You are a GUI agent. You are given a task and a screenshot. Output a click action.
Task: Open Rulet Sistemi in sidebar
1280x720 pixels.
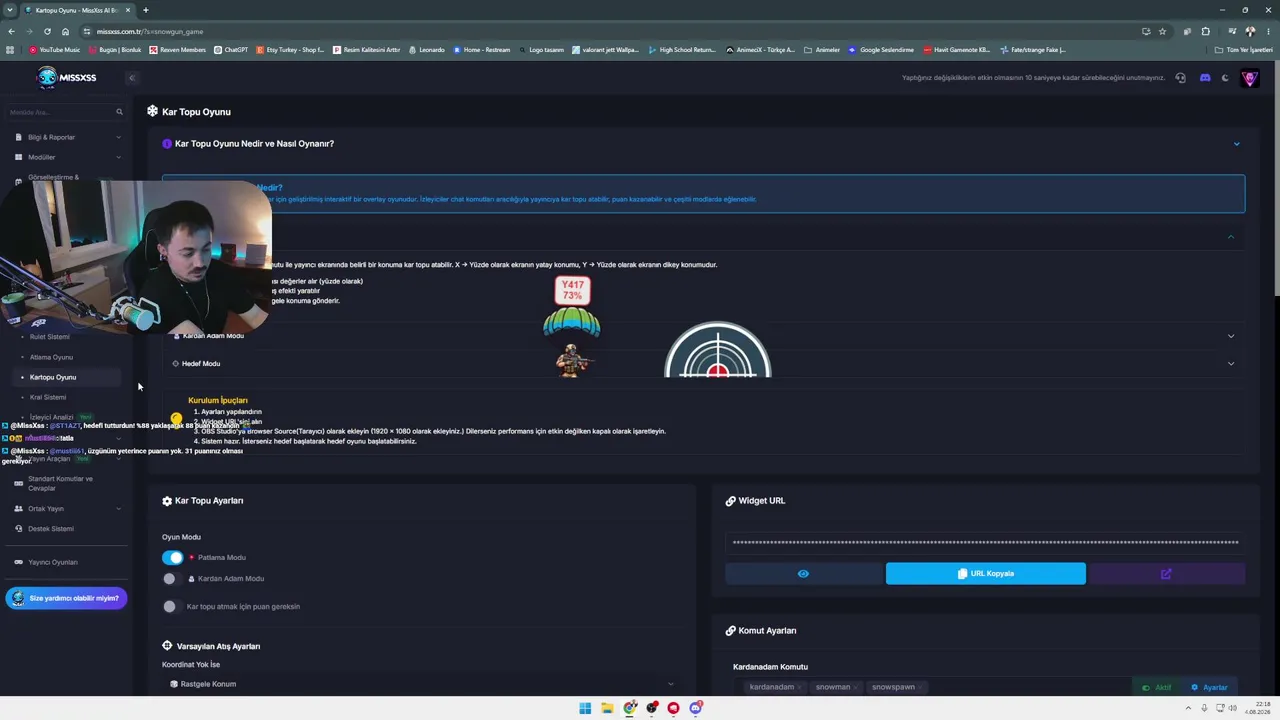50,337
